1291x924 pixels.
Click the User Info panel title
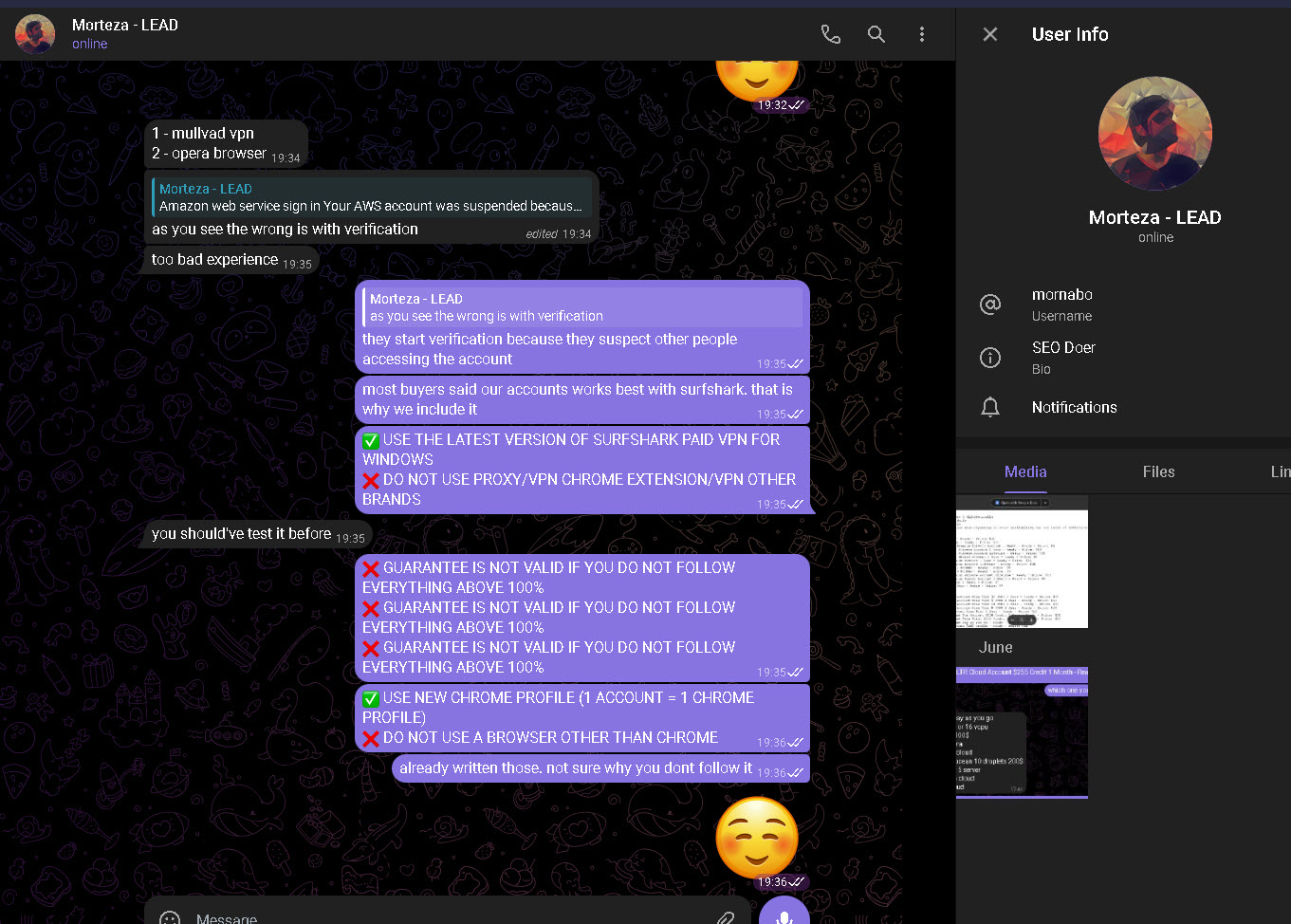click(x=1070, y=34)
